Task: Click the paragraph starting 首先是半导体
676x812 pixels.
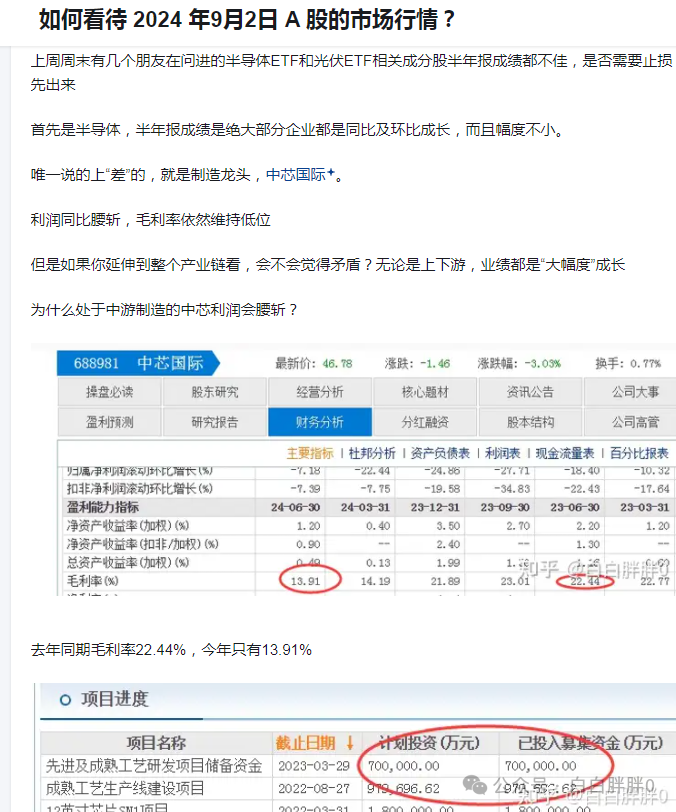Action: (x=298, y=129)
